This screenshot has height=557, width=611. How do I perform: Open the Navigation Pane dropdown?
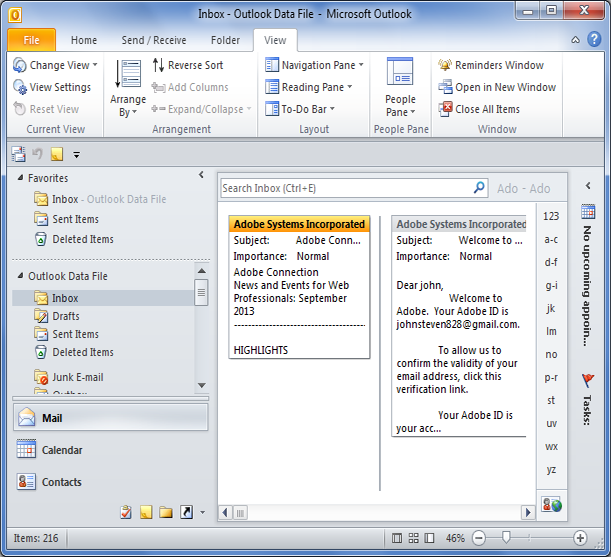(314, 65)
